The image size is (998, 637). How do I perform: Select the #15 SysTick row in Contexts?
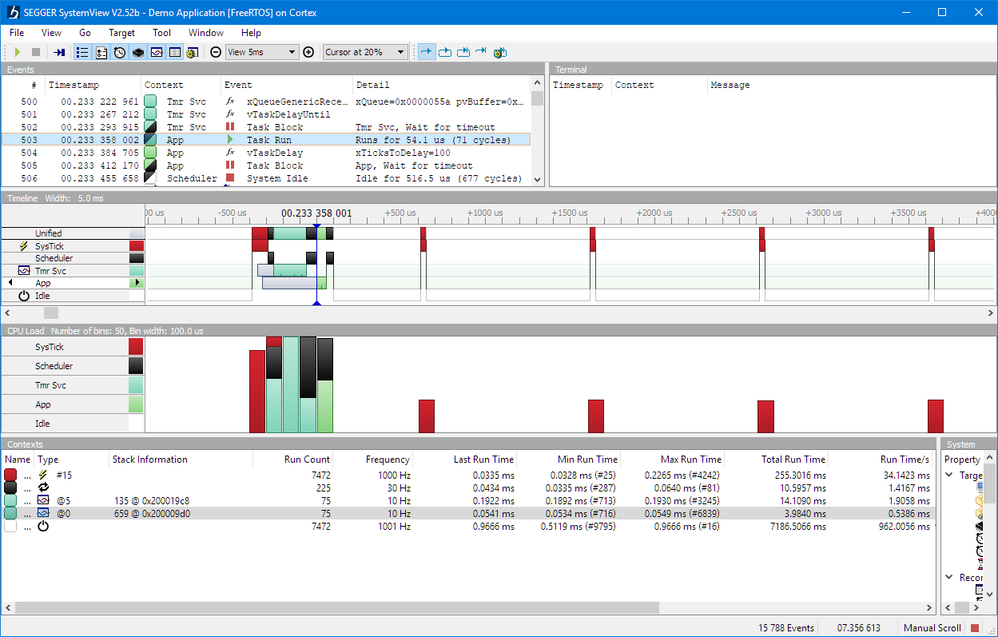point(469,475)
